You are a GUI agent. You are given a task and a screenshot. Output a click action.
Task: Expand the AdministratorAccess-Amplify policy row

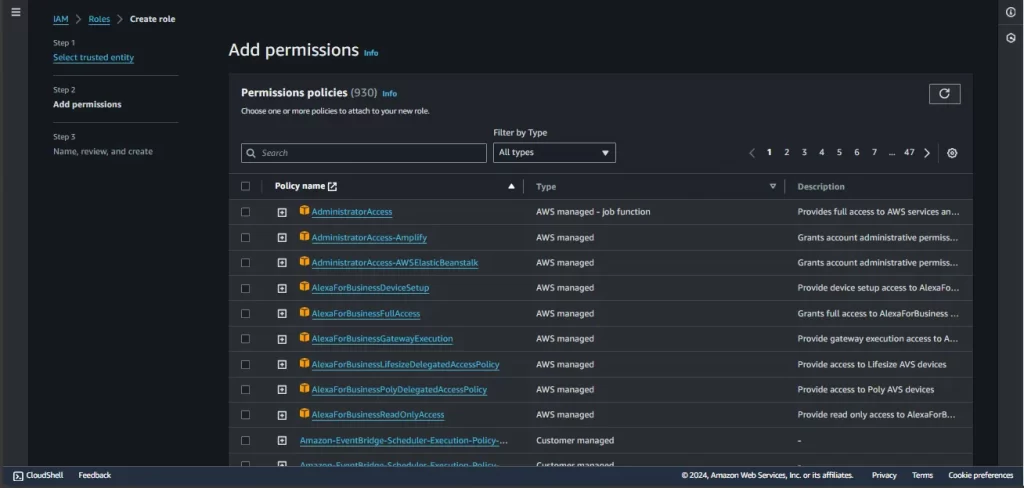pyautogui.click(x=282, y=238)
